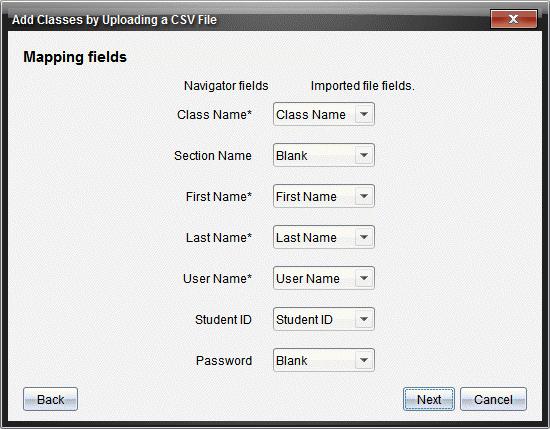Image resolution: width=550 pixels, height=429 pixels.
Task: Expand the Class Name dropdown arrow
Action: (364, 114)
